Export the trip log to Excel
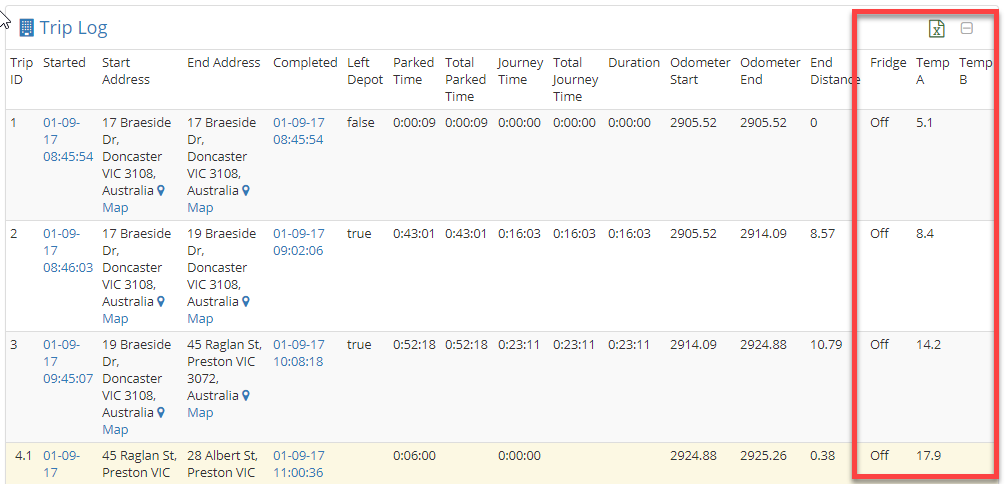This screenshot has height=484, width=1007. (x=937, y=28)
